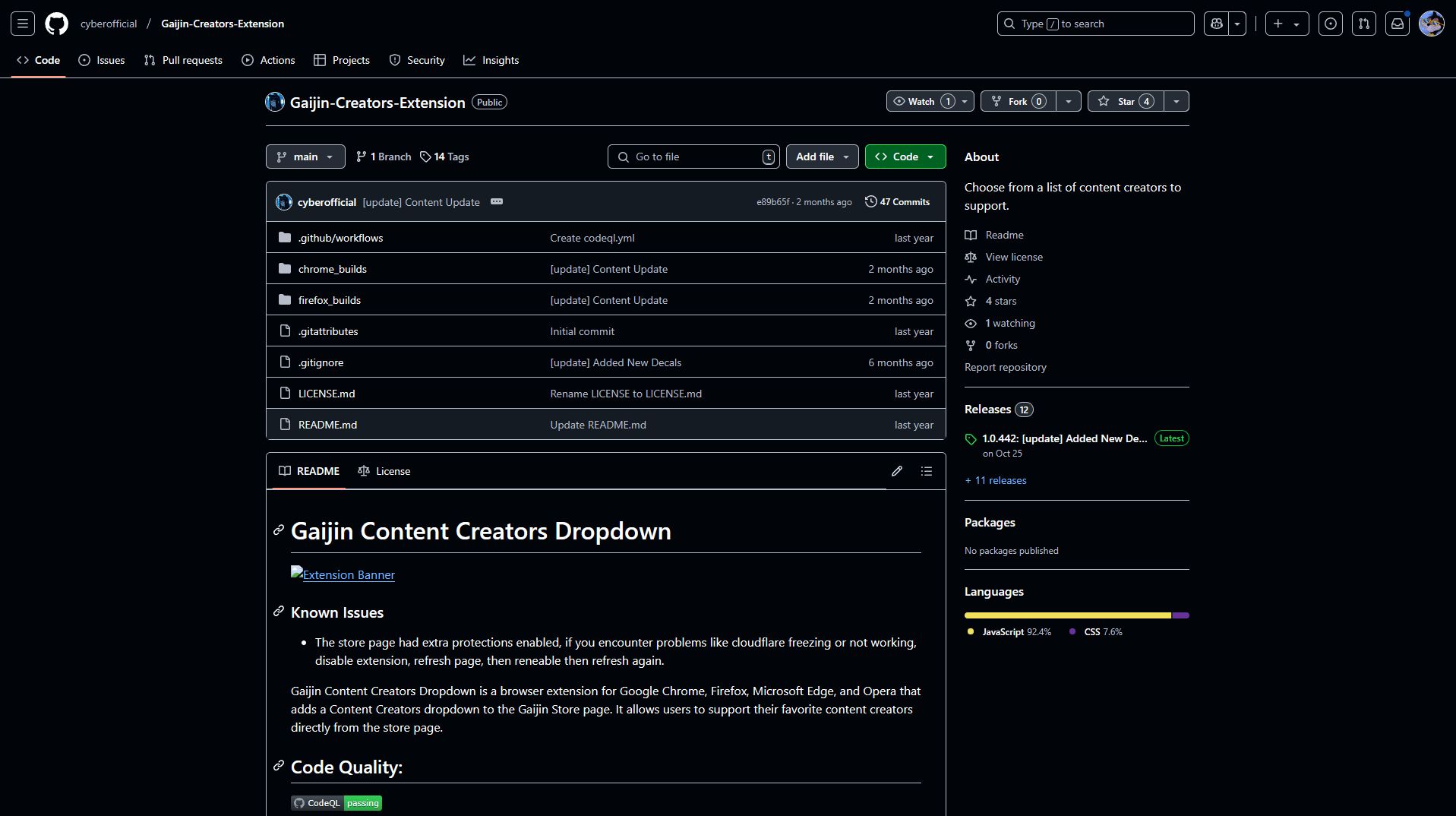
Task: Click the '+ 11 releases' link
Action: tap(995, 480)
